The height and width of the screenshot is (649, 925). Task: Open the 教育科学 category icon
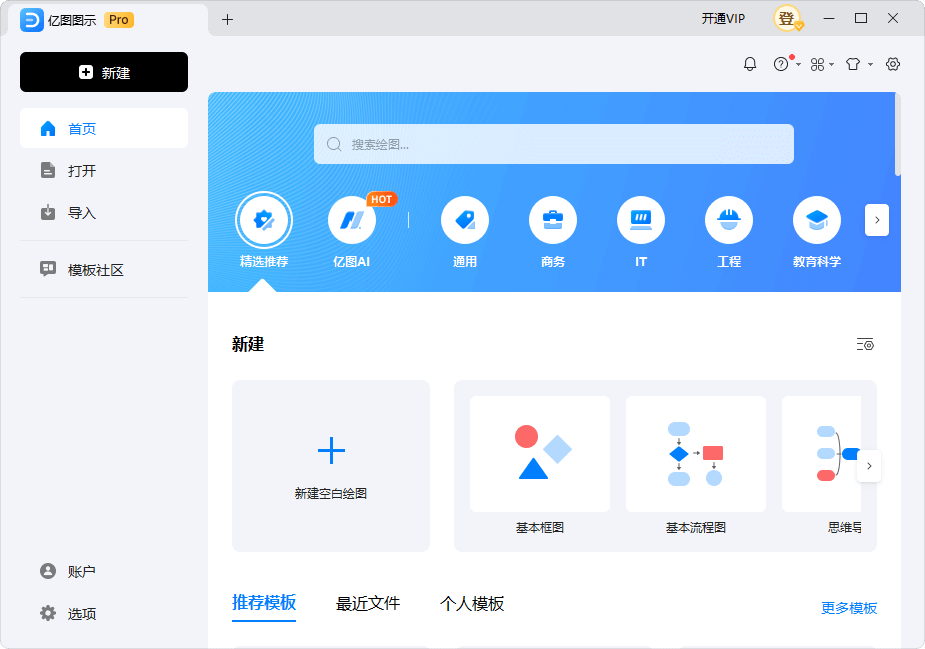(x=817, y=220)
